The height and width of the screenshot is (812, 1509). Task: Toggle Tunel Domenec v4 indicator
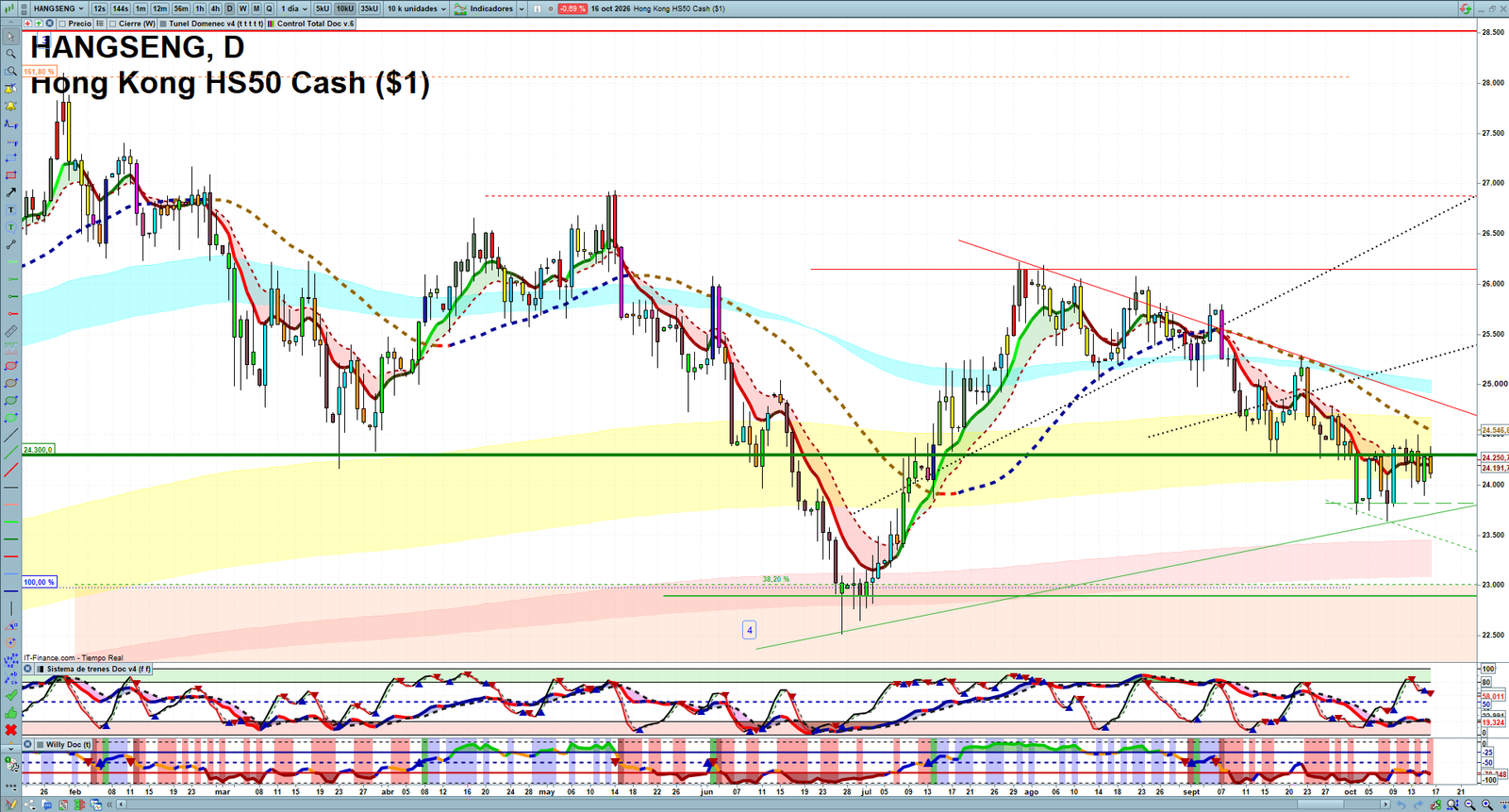point(211,24)
